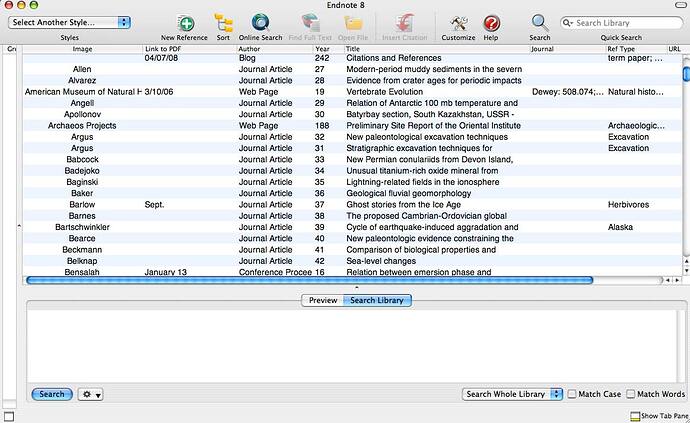The image size is (690, 423).
Task: Sort by the Year column header
Action: pyautogui.click(x=328, y=49)
